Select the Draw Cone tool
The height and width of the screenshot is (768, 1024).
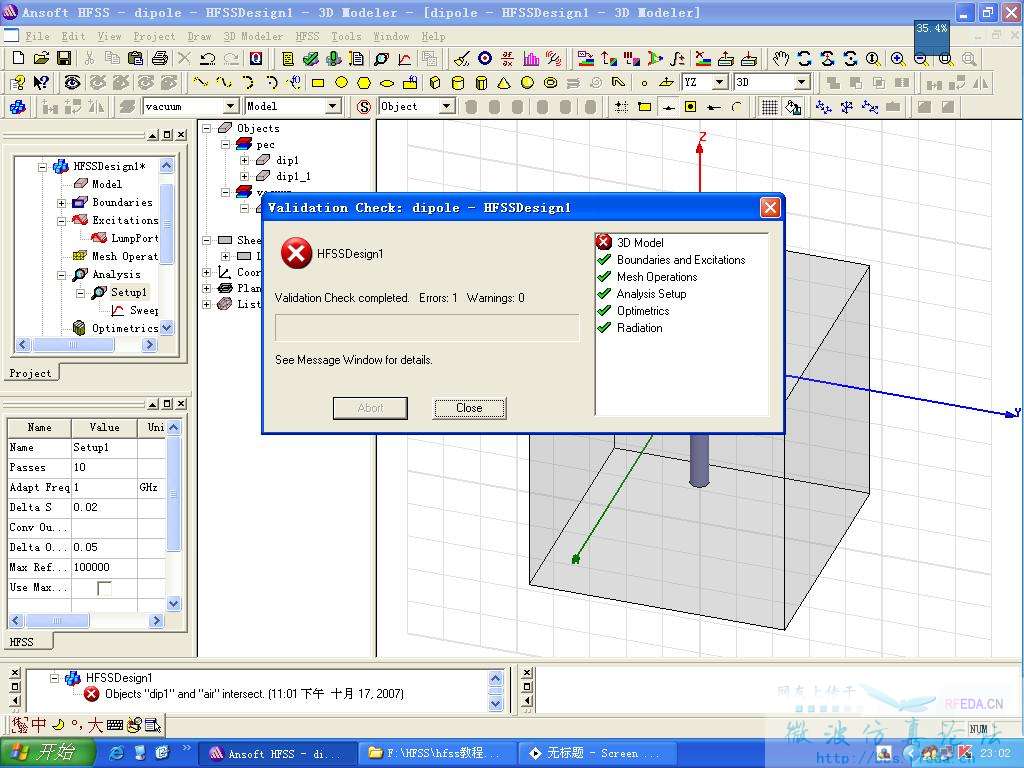[504, 82]
